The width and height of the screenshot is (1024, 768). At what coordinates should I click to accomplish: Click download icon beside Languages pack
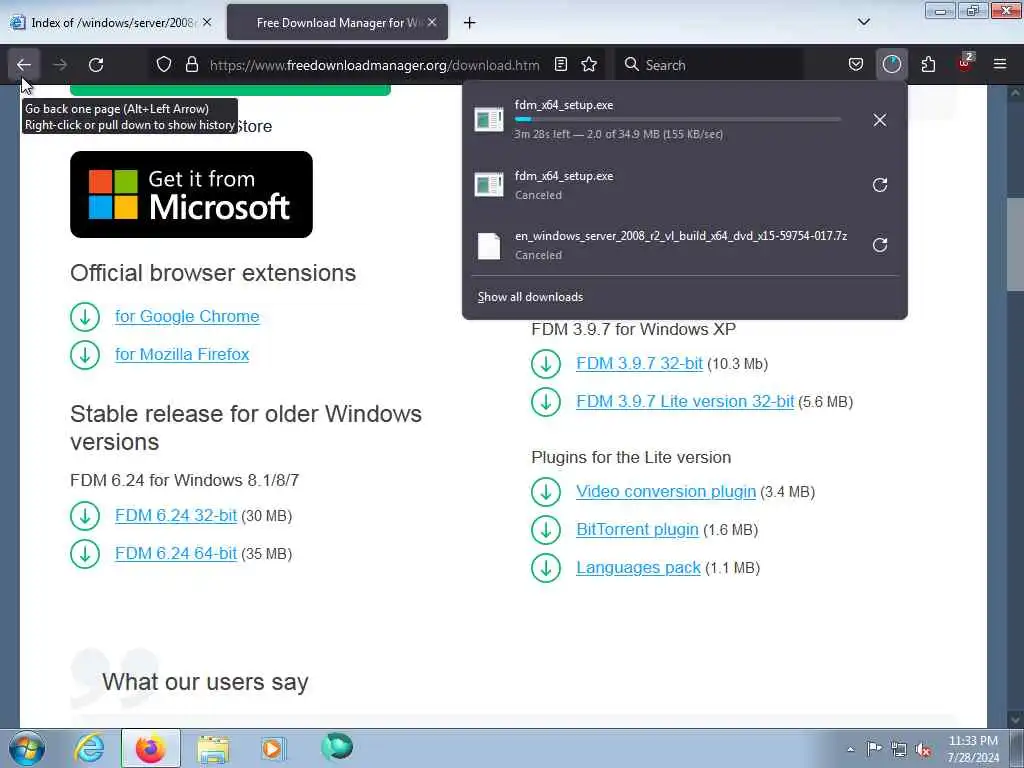(x=546, y=568)
